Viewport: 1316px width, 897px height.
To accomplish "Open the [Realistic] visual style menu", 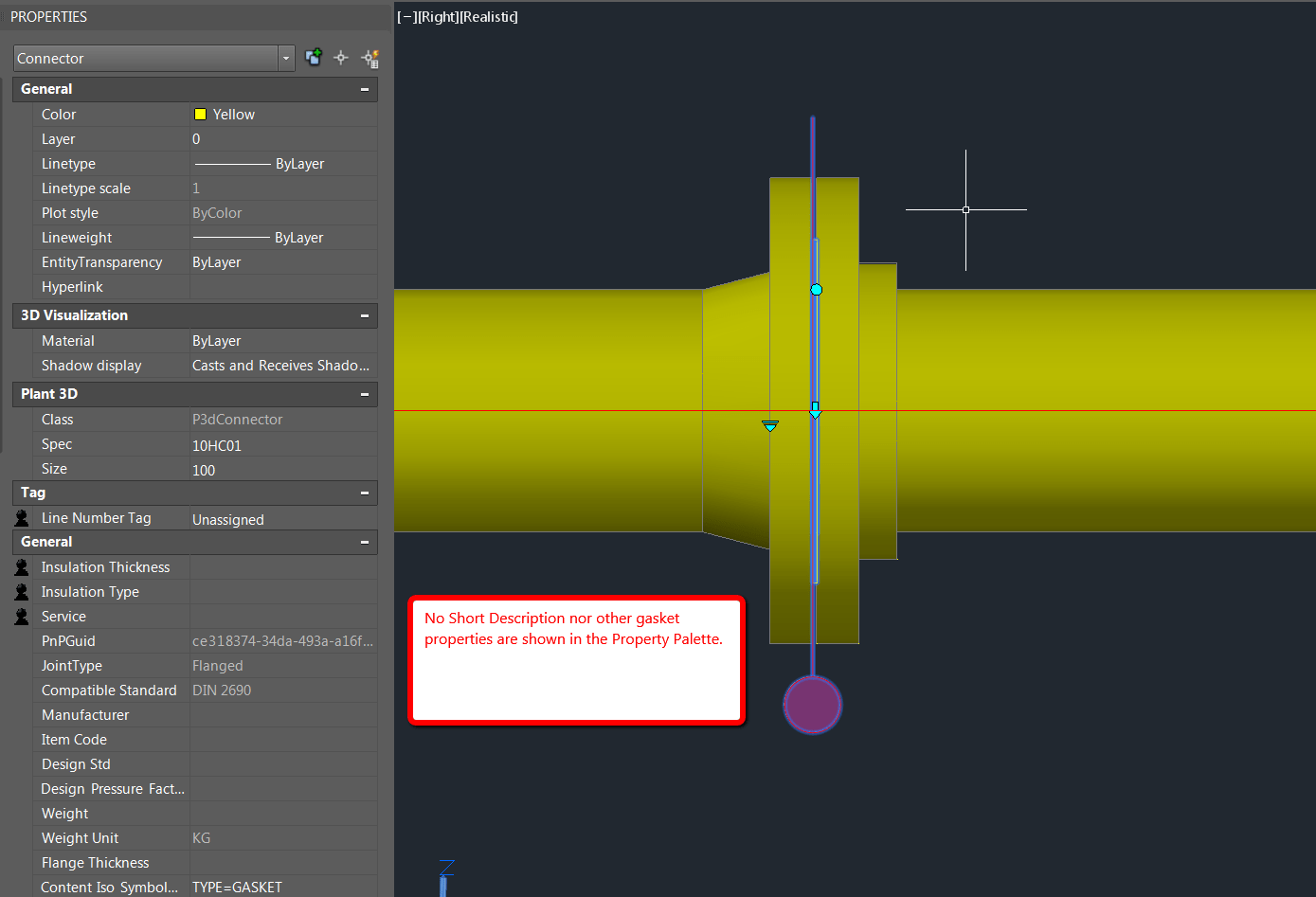I will 489,17.
